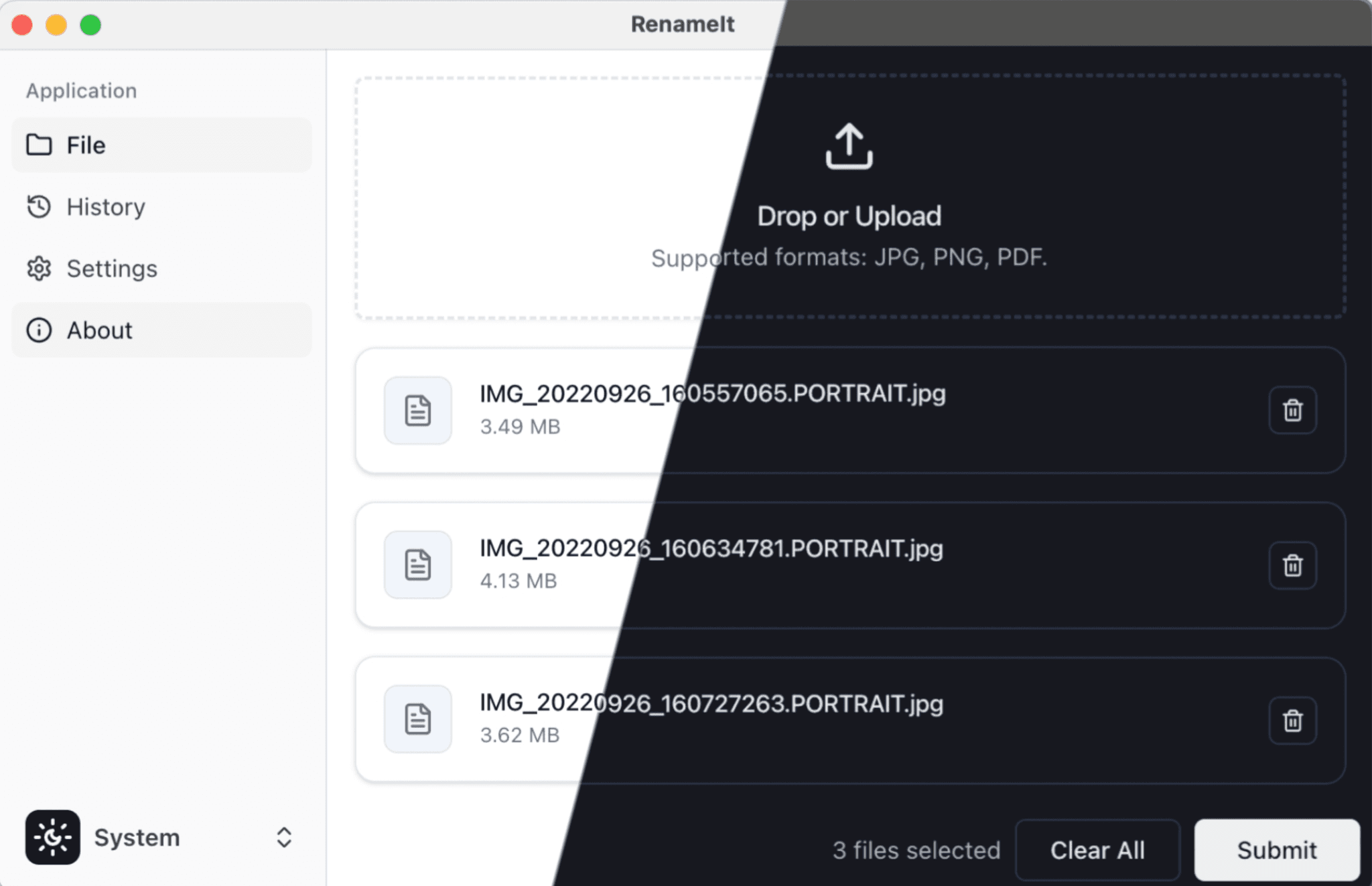Image resolution: width=1372 pixels, height=886 pixels.
Task: Click the sun-moon theme icon
Action: tap(53, 837)
